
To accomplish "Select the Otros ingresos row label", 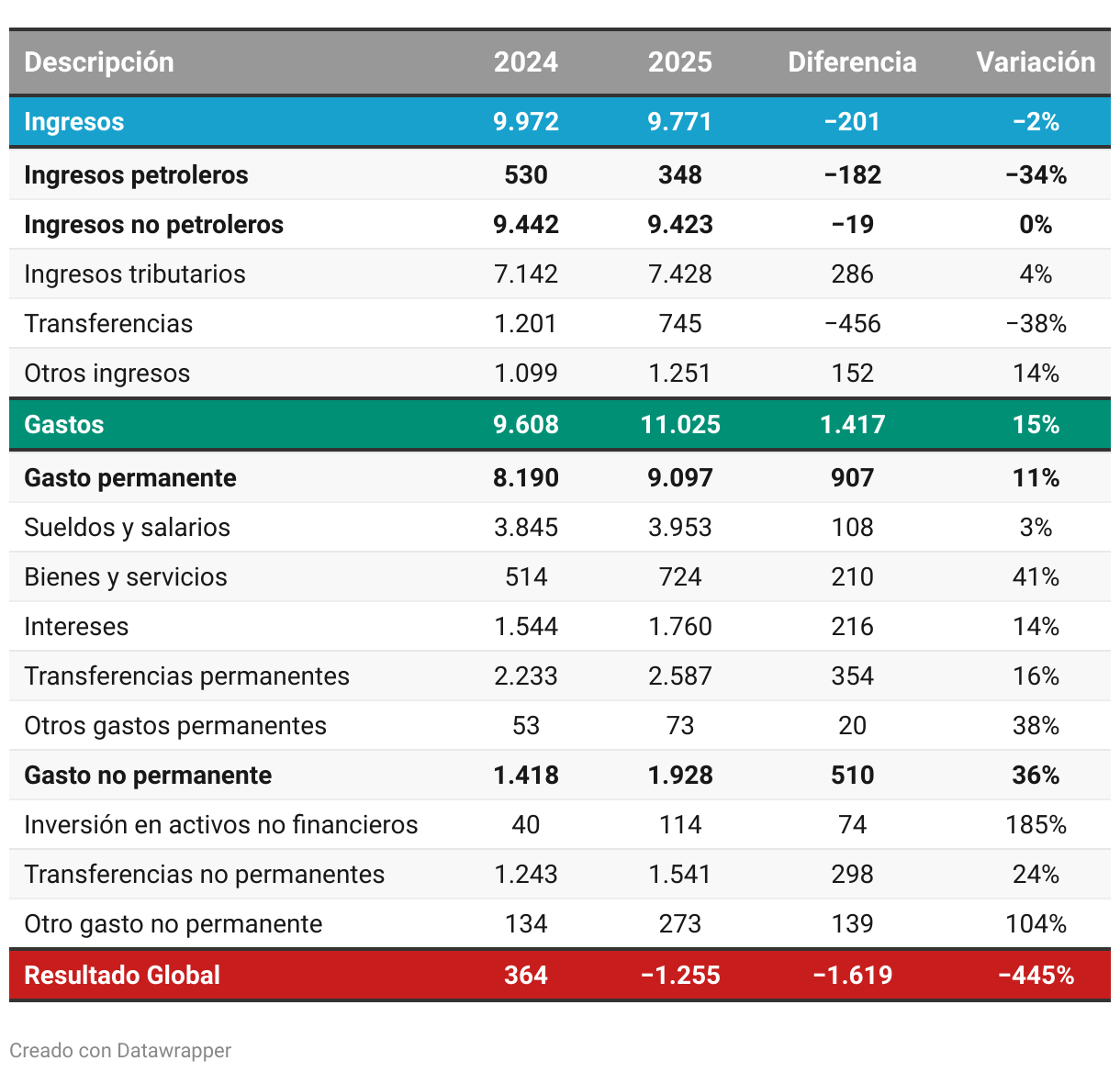I will click(106, 374).
